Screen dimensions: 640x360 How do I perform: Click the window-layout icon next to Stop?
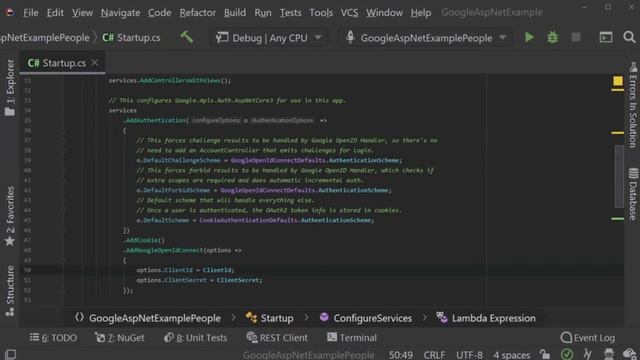606,38
